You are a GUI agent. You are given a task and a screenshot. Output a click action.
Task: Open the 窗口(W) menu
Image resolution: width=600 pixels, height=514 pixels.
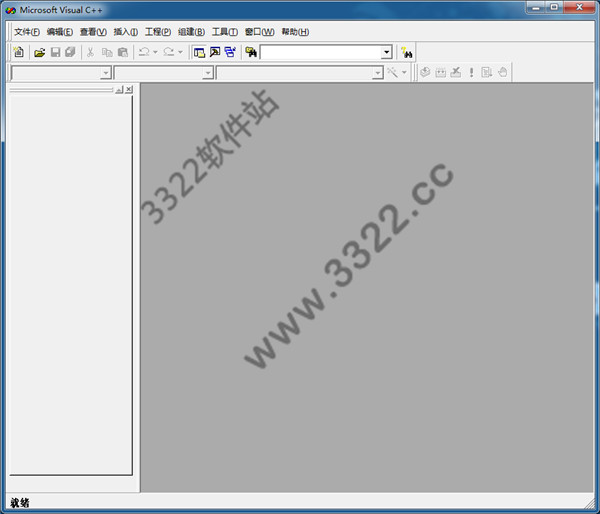point(259,32)
